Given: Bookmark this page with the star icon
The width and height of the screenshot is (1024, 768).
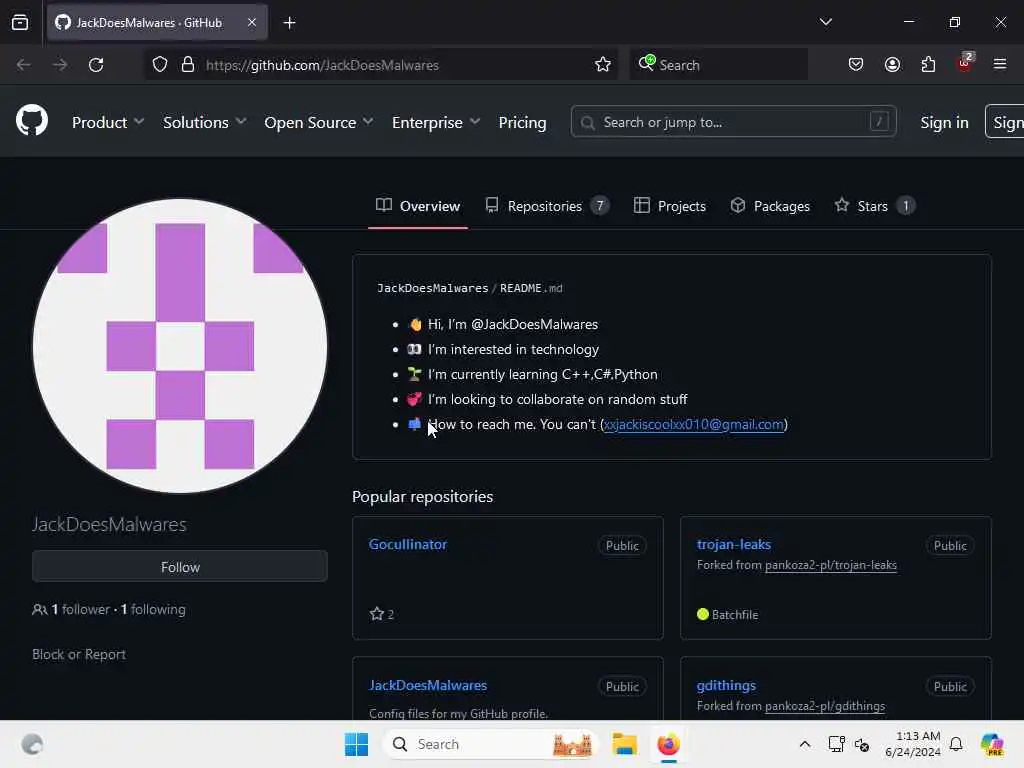Looking at the screenshot, I should (603, 65).
